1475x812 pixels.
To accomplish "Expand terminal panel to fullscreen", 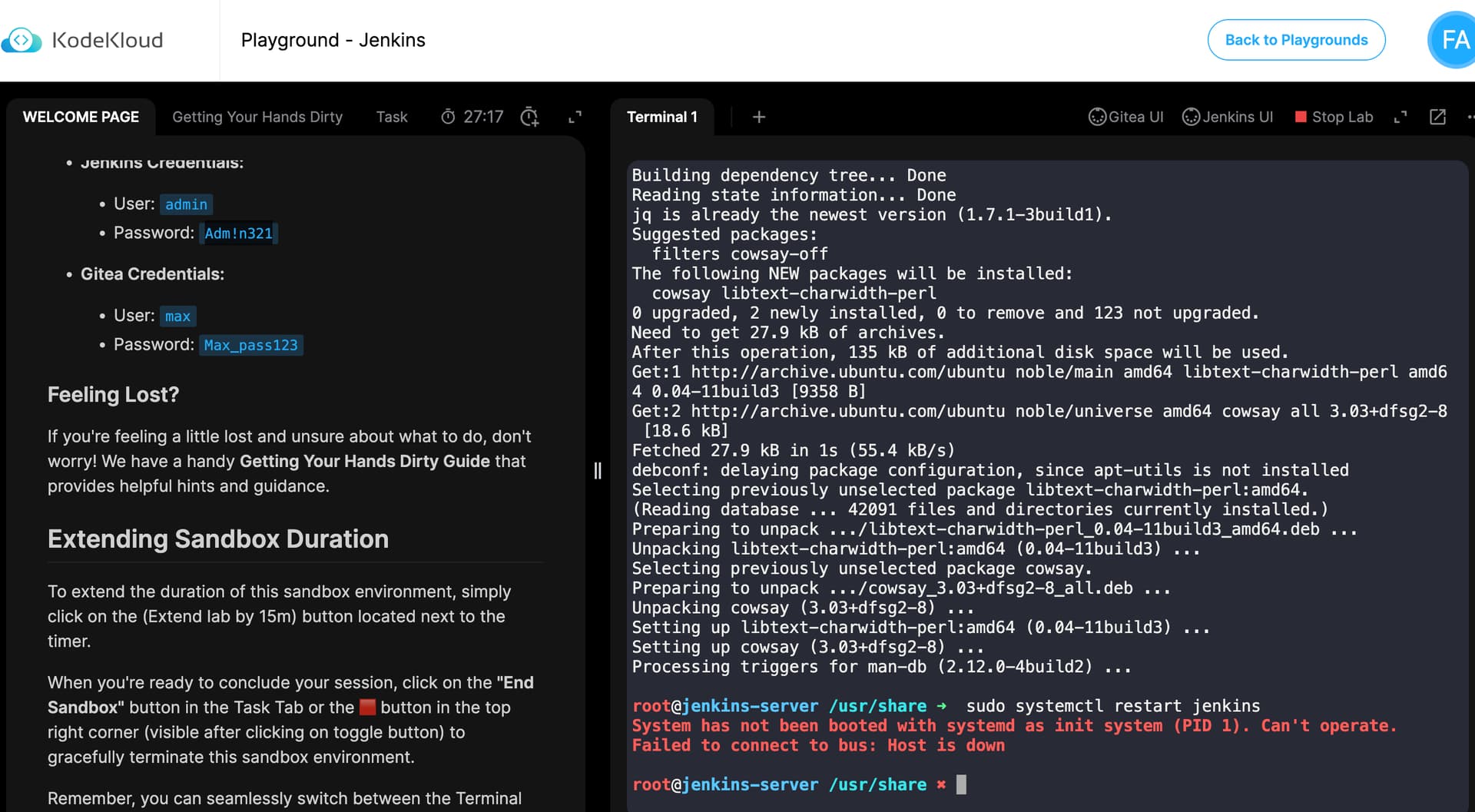I will pyautogui.click(x=1400, y=117).
